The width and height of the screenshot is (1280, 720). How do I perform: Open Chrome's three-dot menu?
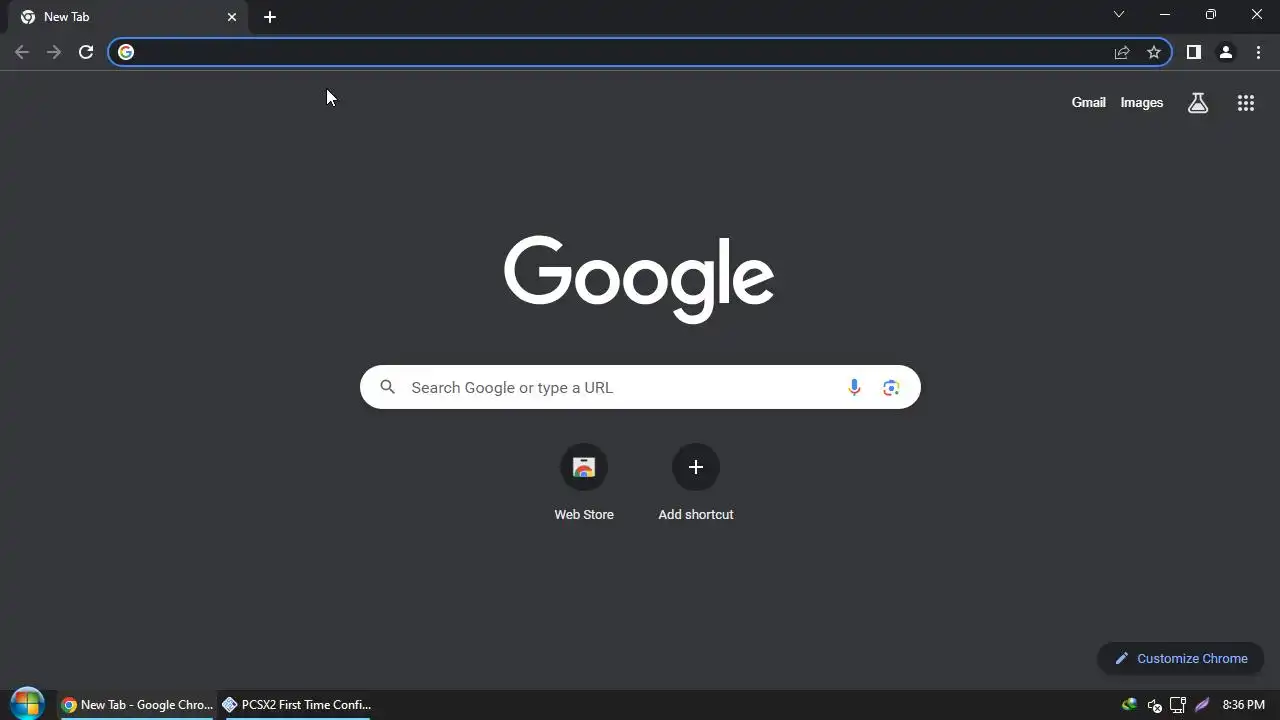click(1258, 52)
